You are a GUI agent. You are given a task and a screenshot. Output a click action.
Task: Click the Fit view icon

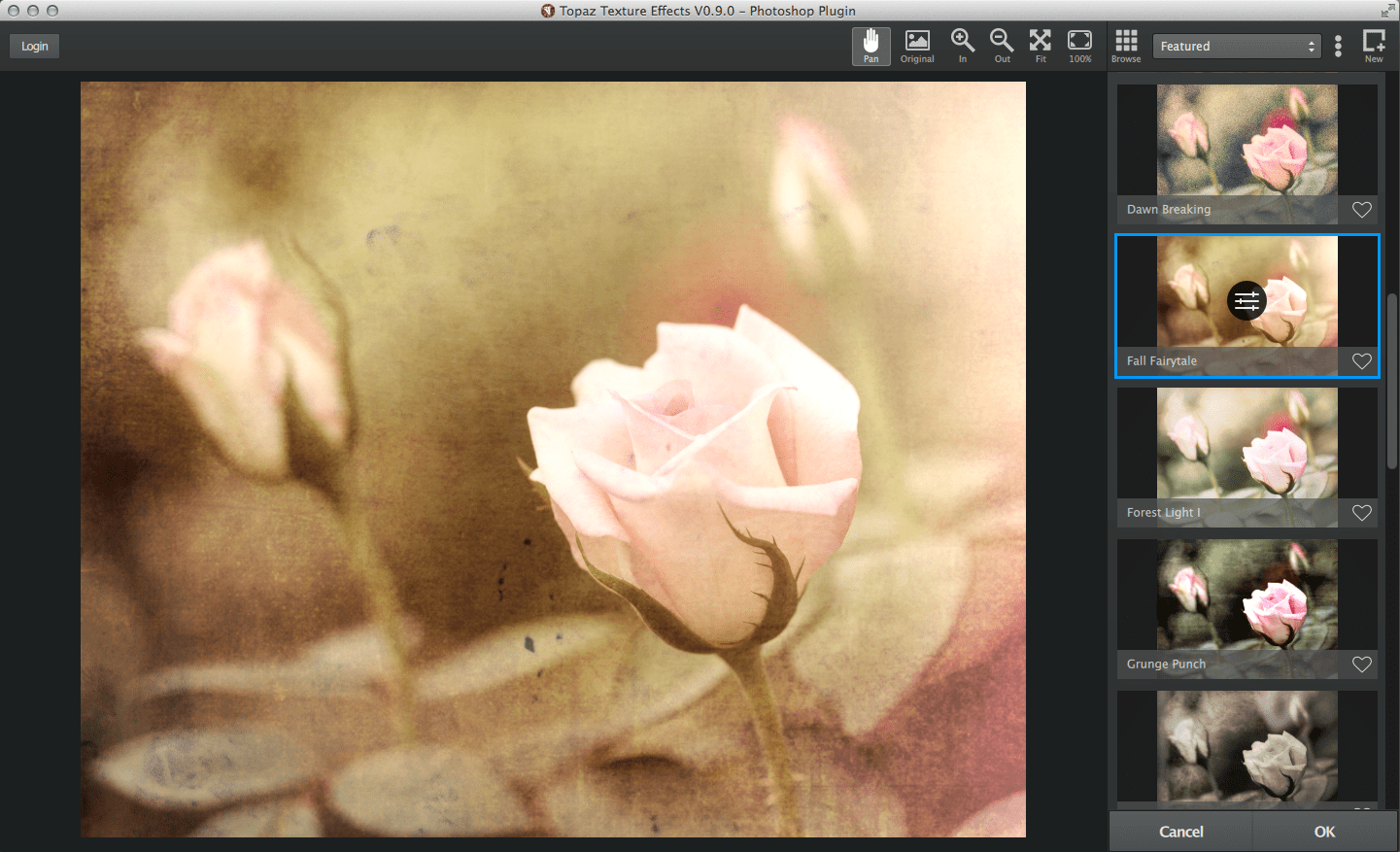tap(1040, 46)
